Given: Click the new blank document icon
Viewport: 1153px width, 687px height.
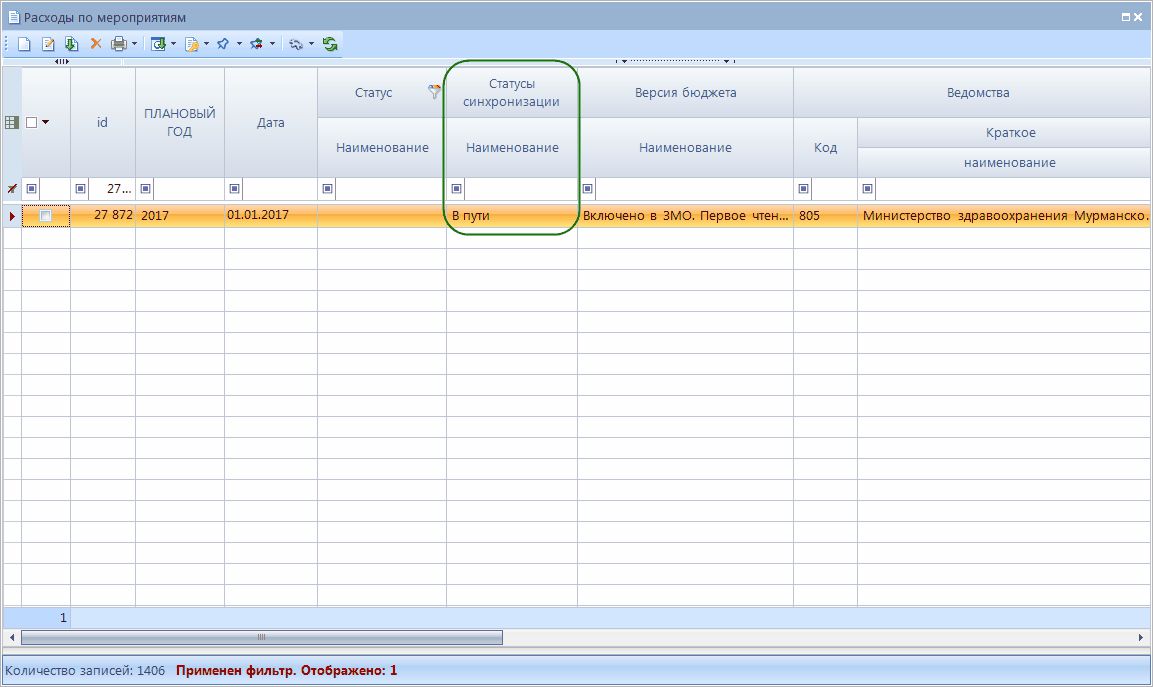Looking at the screenshot, I should (x=24, y=44).
